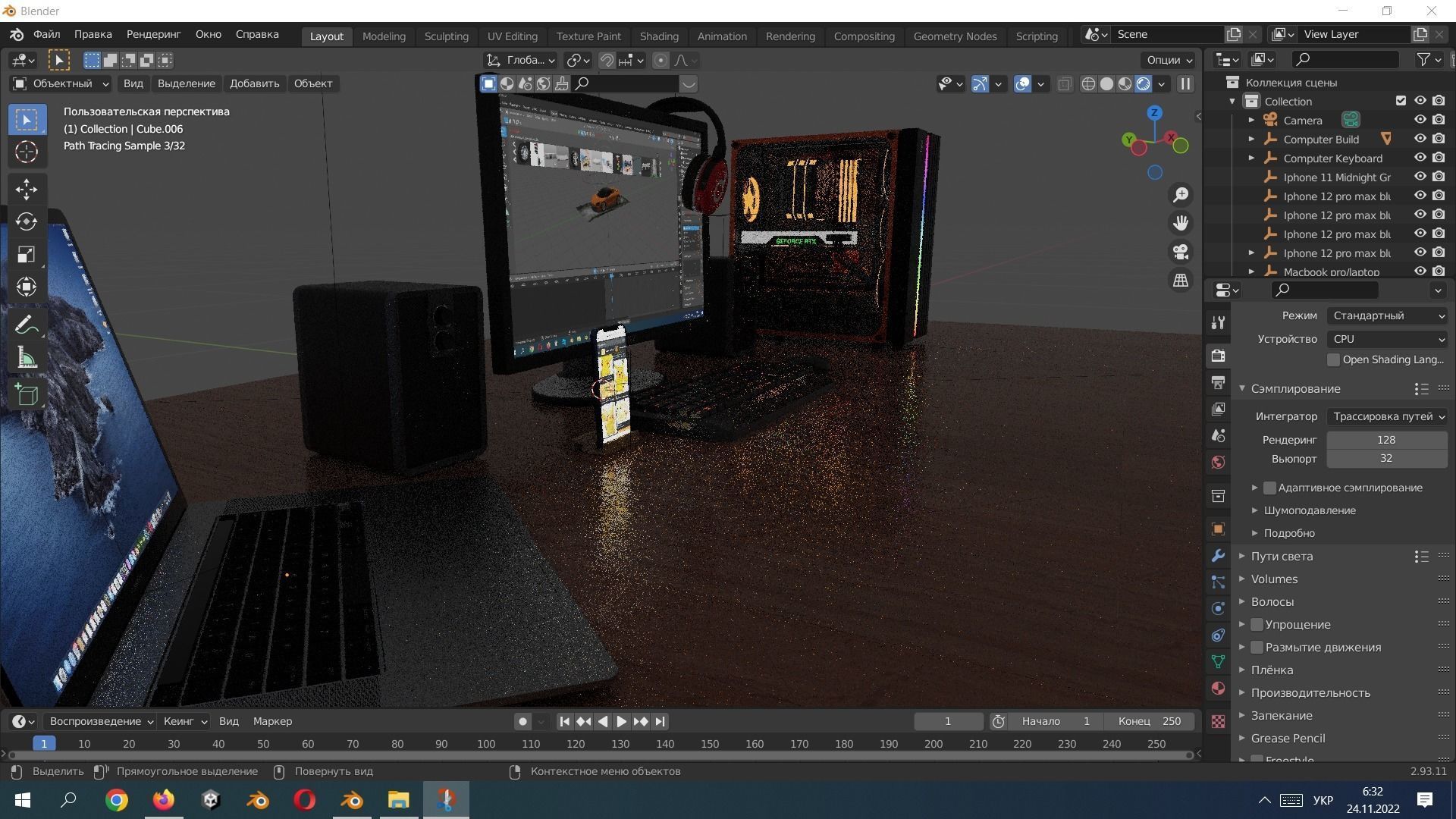Hide Computer Keyboard with its eye icon
Image resolution: width=1456 pixels, height=819 pixels.
[x=1420, y=158]
